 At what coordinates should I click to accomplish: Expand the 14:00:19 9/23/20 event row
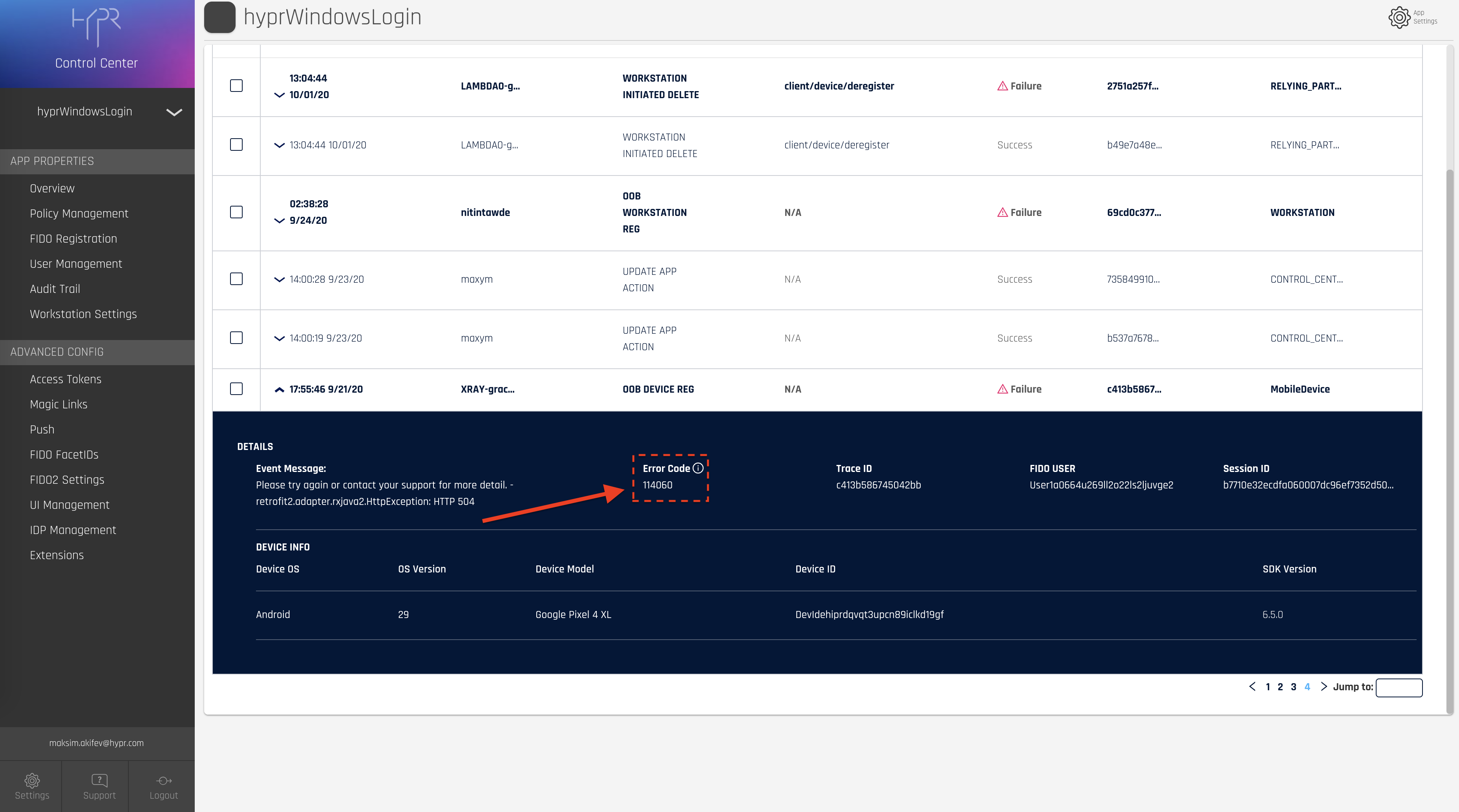279,338
